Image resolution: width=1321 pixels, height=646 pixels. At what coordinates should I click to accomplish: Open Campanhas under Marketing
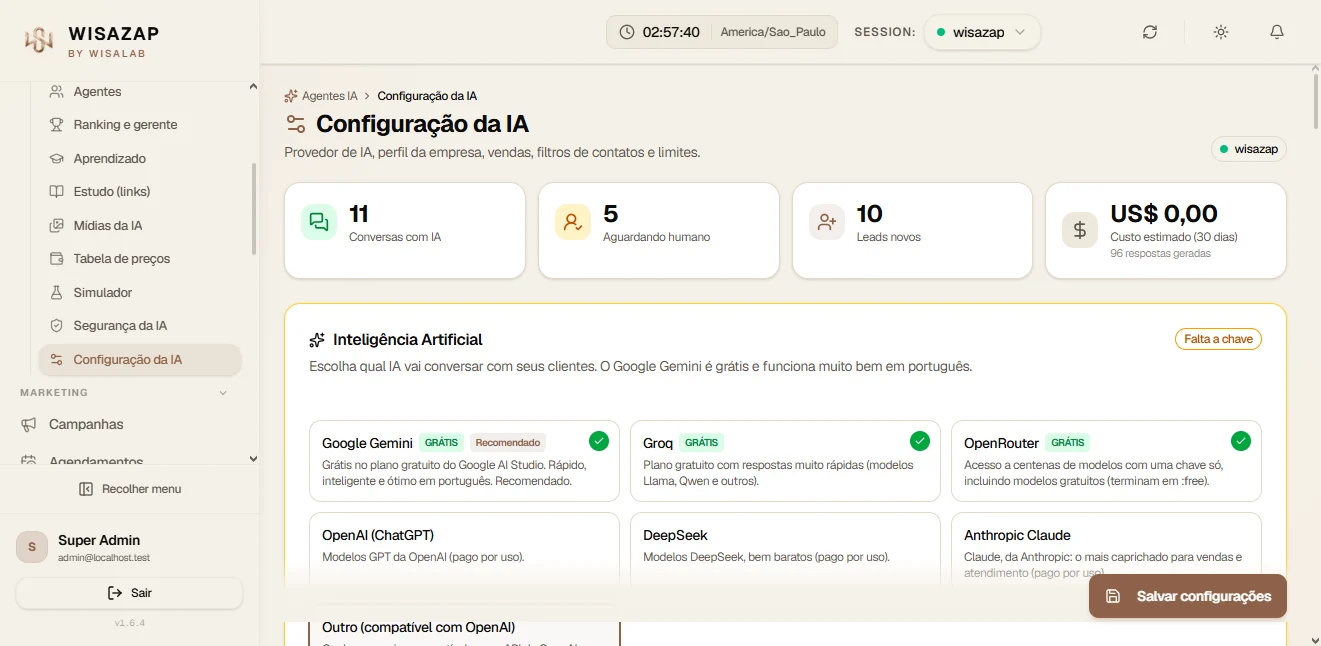[x=130, y=424]
